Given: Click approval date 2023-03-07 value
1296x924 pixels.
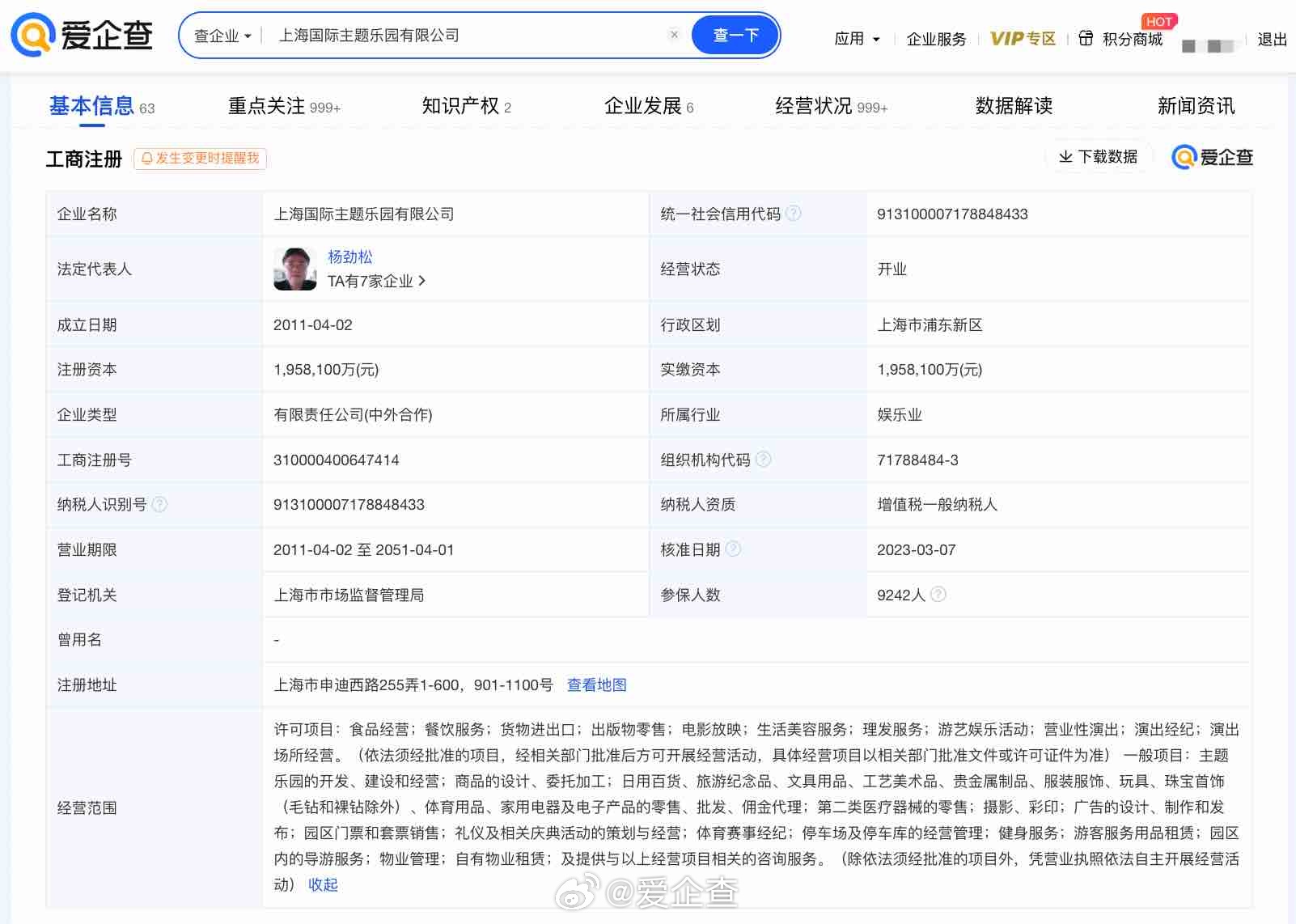Looking at the screenshot, I should click(917, 549).
